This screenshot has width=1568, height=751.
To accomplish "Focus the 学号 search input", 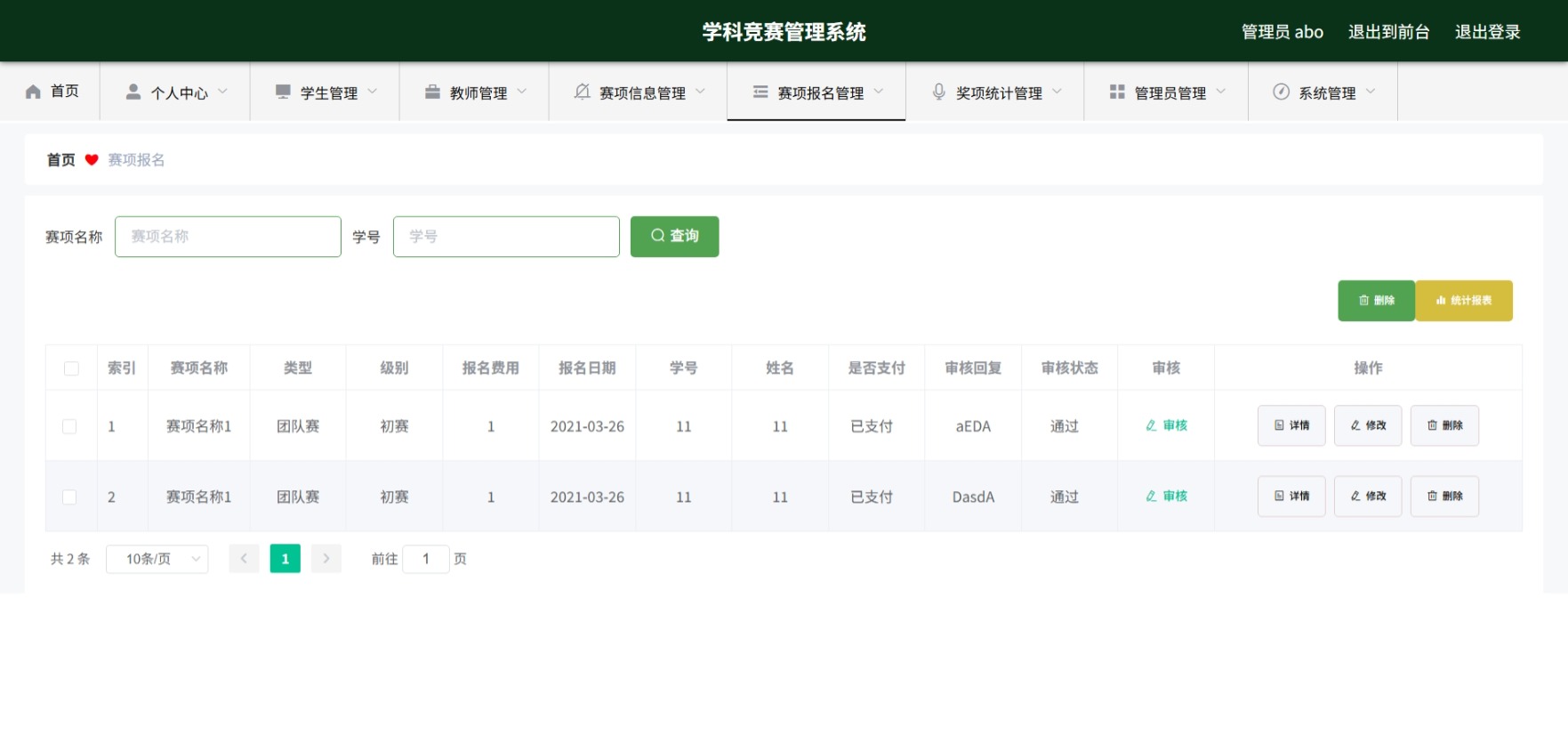I will (x=506, y=237).
